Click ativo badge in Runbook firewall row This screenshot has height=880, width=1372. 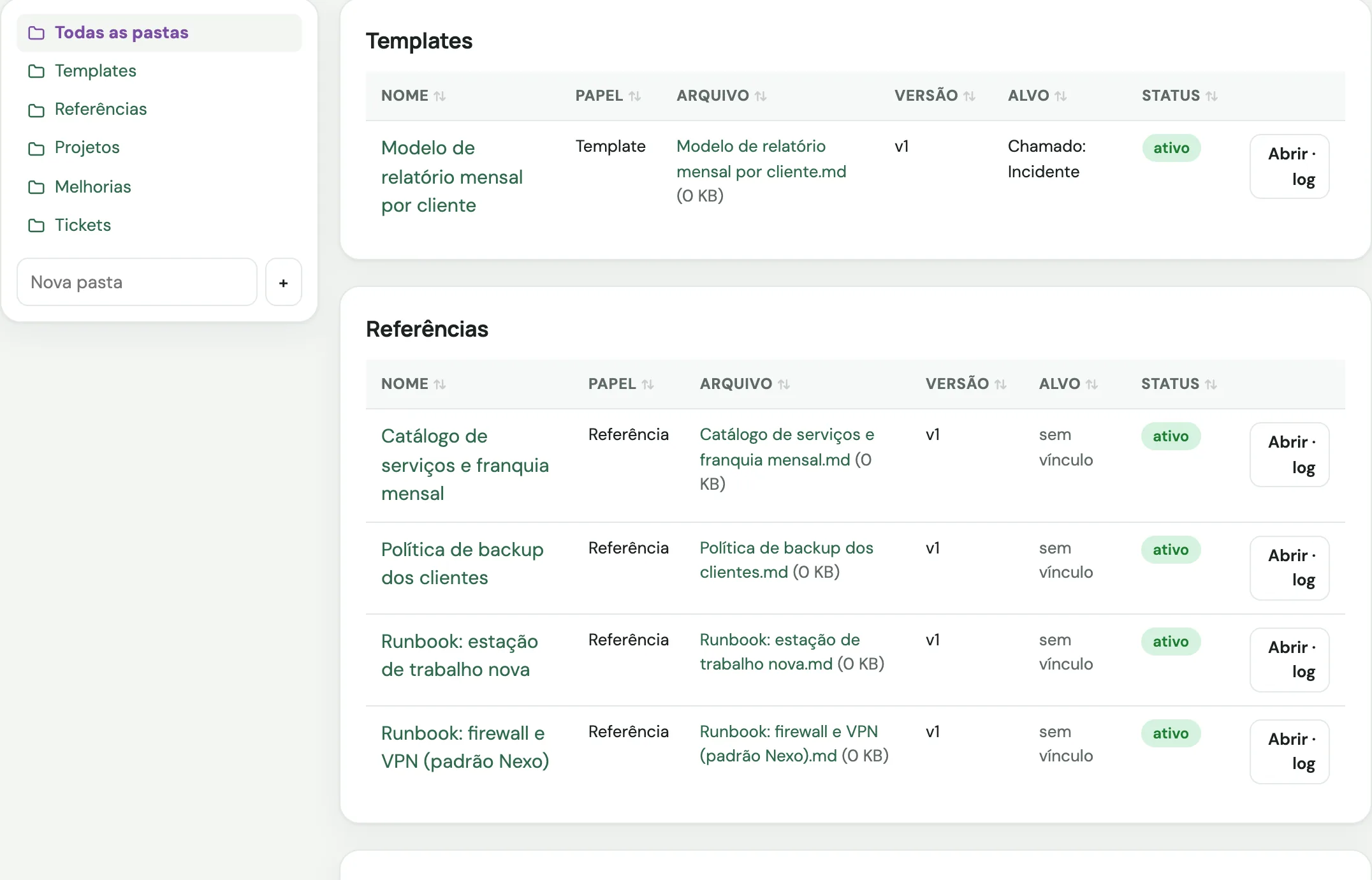(1171, 733)
